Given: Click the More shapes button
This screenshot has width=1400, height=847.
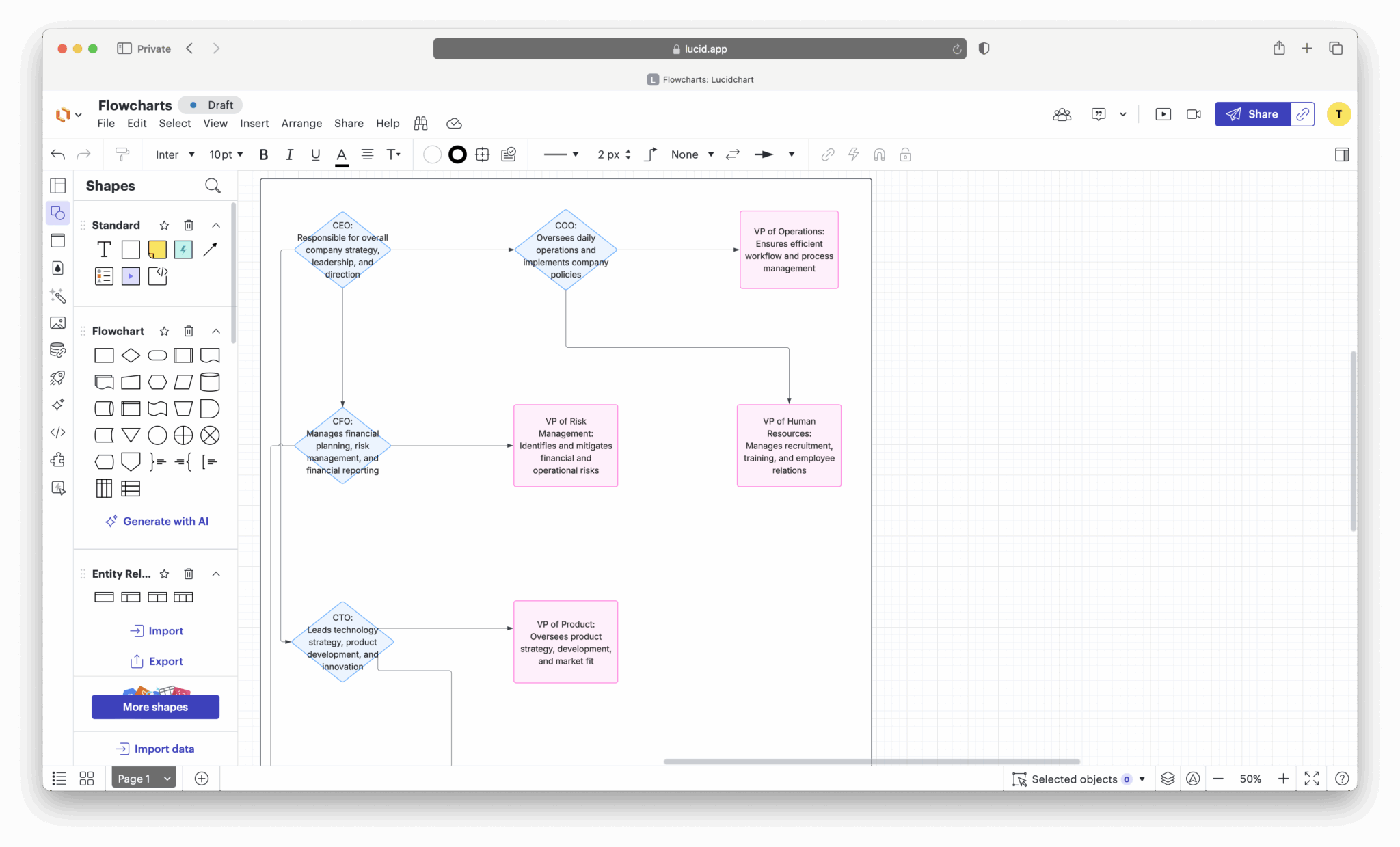Looking at the screenshot, I should [155, 707].
